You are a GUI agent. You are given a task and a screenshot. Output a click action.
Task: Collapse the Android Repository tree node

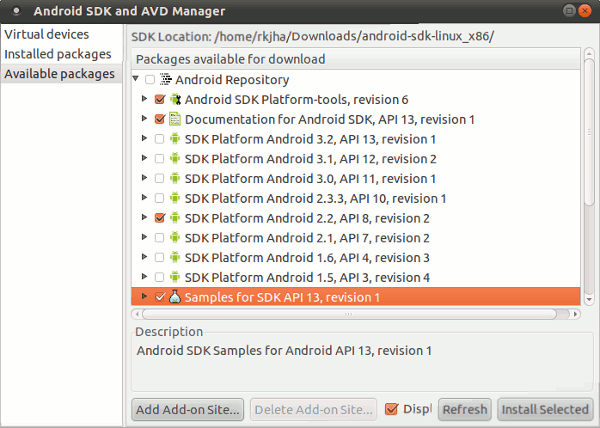(x=137, y=80)
